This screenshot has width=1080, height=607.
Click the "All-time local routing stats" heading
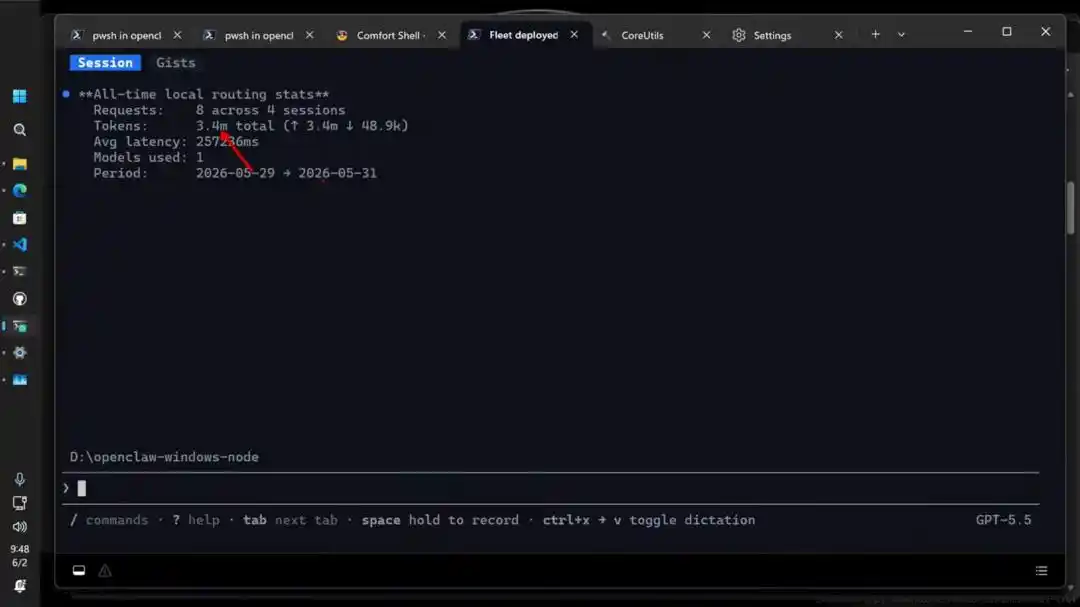pyautogui.click(x=204, y=94)
